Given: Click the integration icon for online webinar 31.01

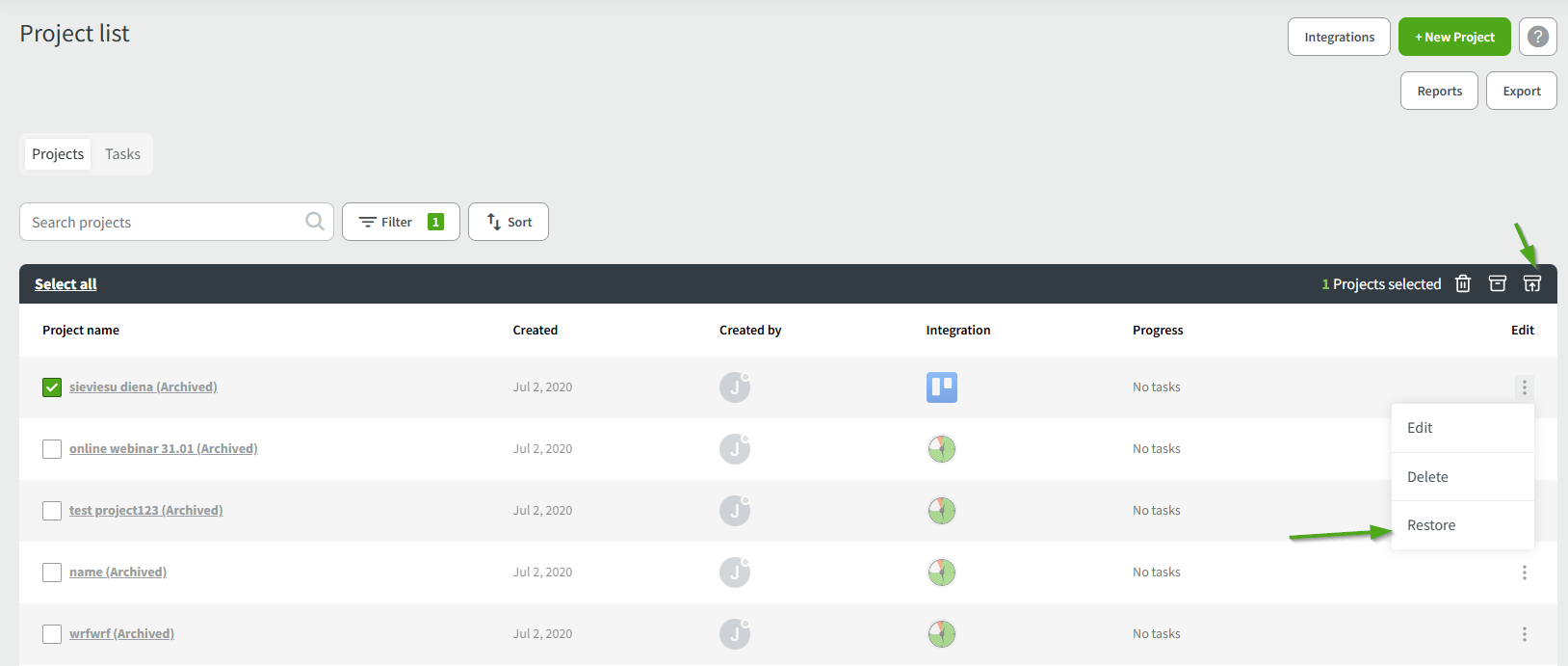Looking at the screenshot, I should tap(941, 449).
